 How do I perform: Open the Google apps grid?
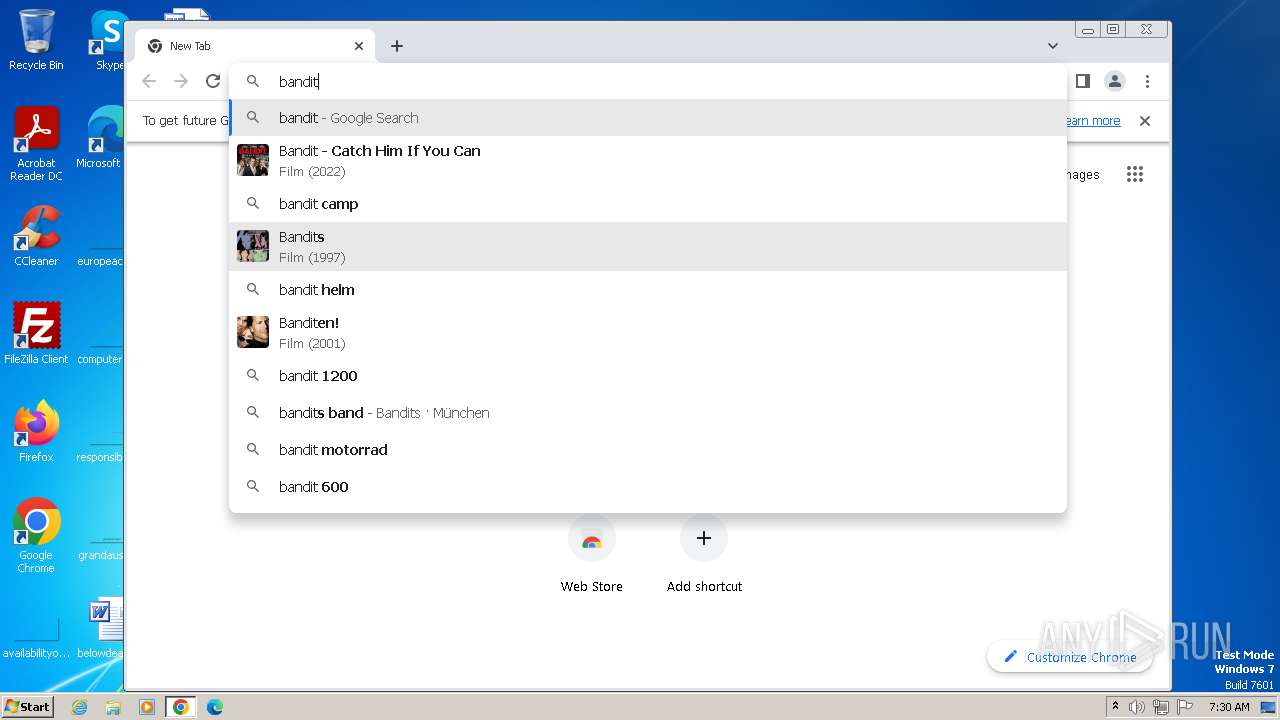point(1134,174)
